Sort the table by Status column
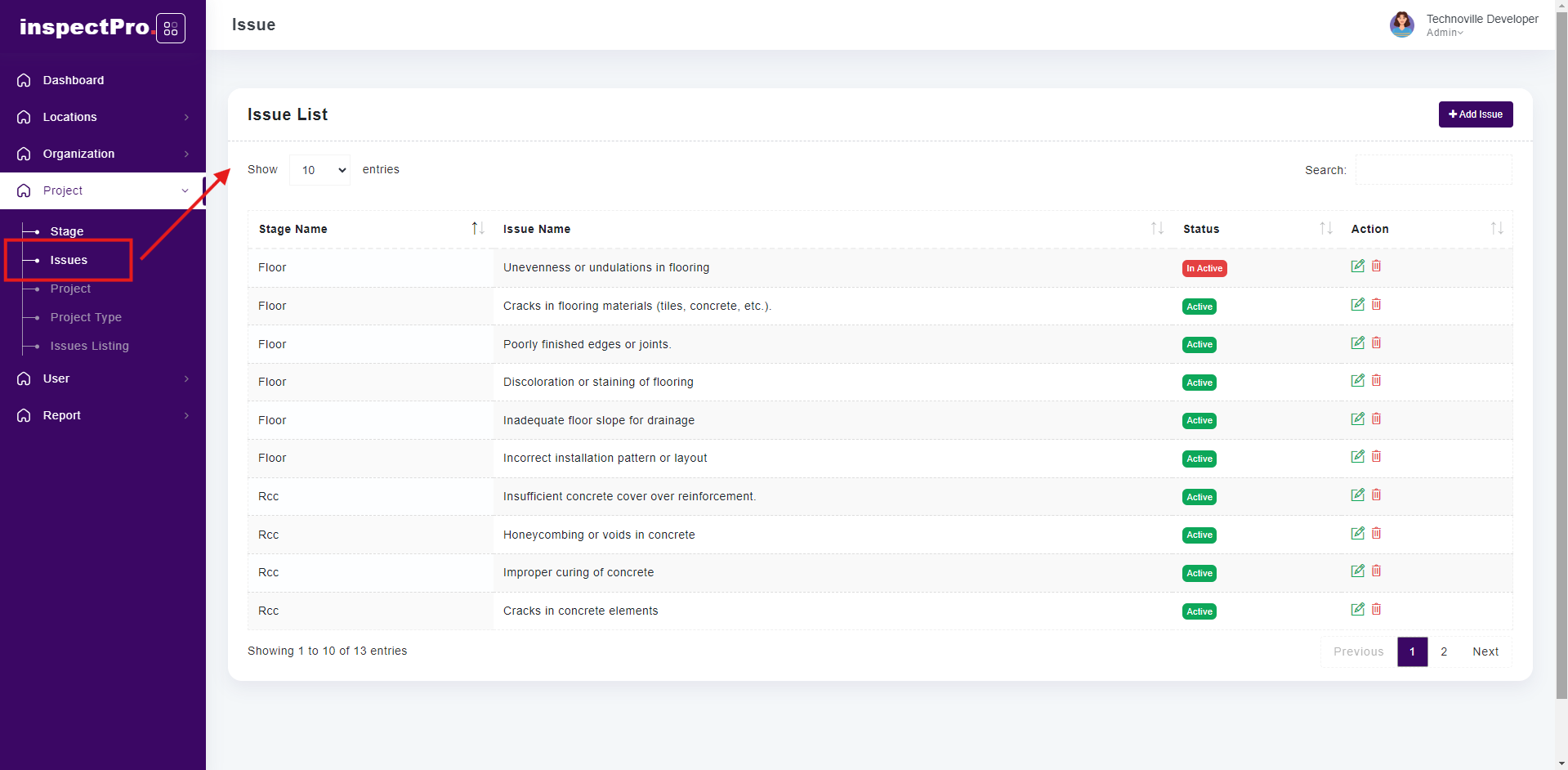Image resolution: width=1568 pixels, height=770 pixels. [x=1325, y=229]
